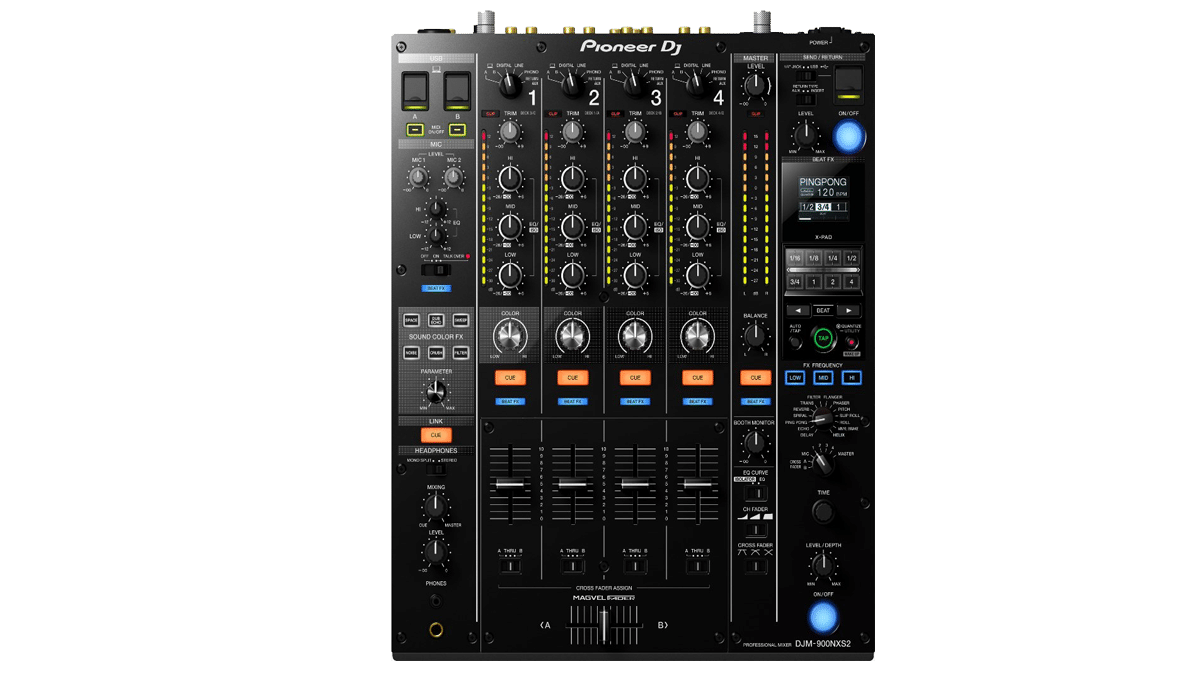1200x675 pixels.
Task: Tap the 1/4 X-PAD beat button
Action: 833,258
